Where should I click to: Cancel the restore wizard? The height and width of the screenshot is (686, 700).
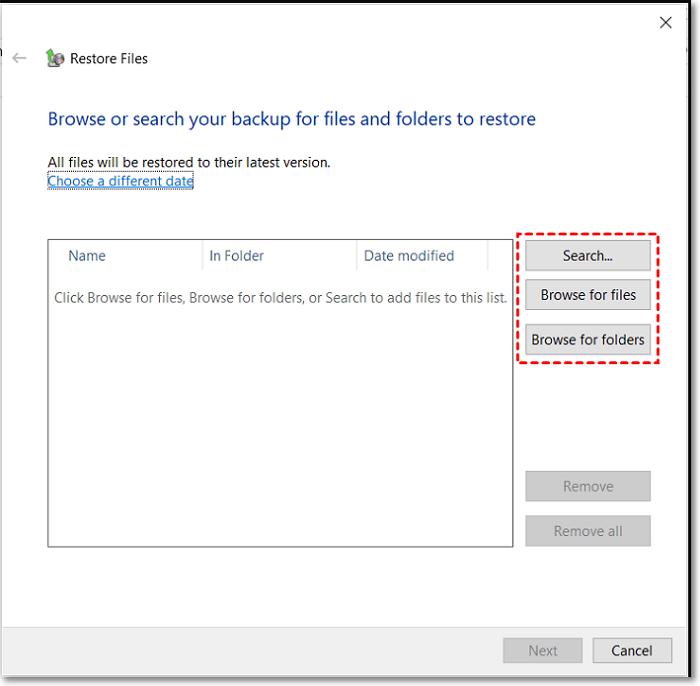pos(632,651)
